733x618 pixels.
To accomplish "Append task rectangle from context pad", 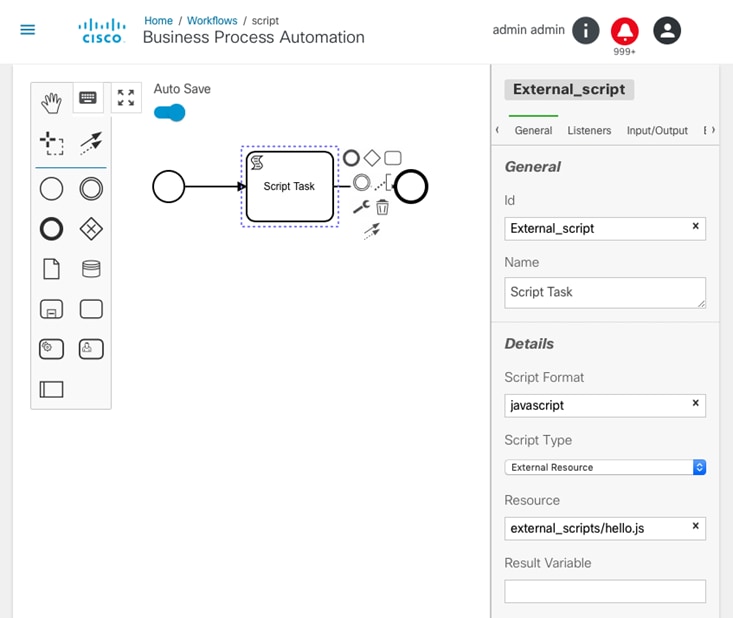I will 393,158.
